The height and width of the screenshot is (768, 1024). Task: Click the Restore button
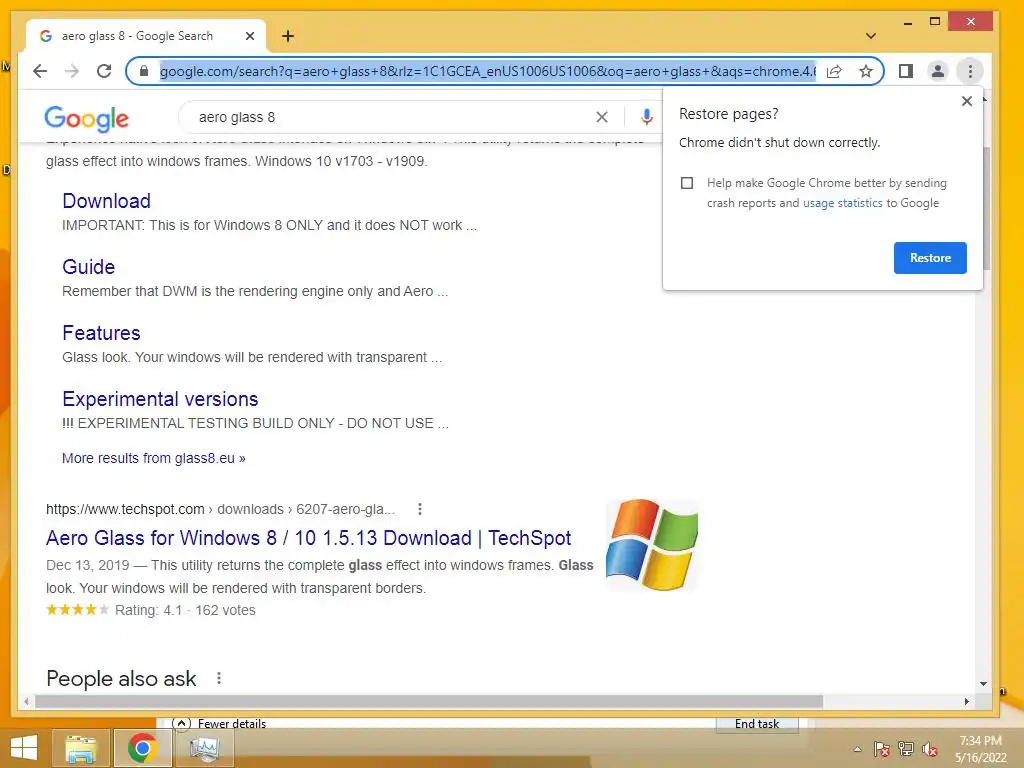(930, 258)
